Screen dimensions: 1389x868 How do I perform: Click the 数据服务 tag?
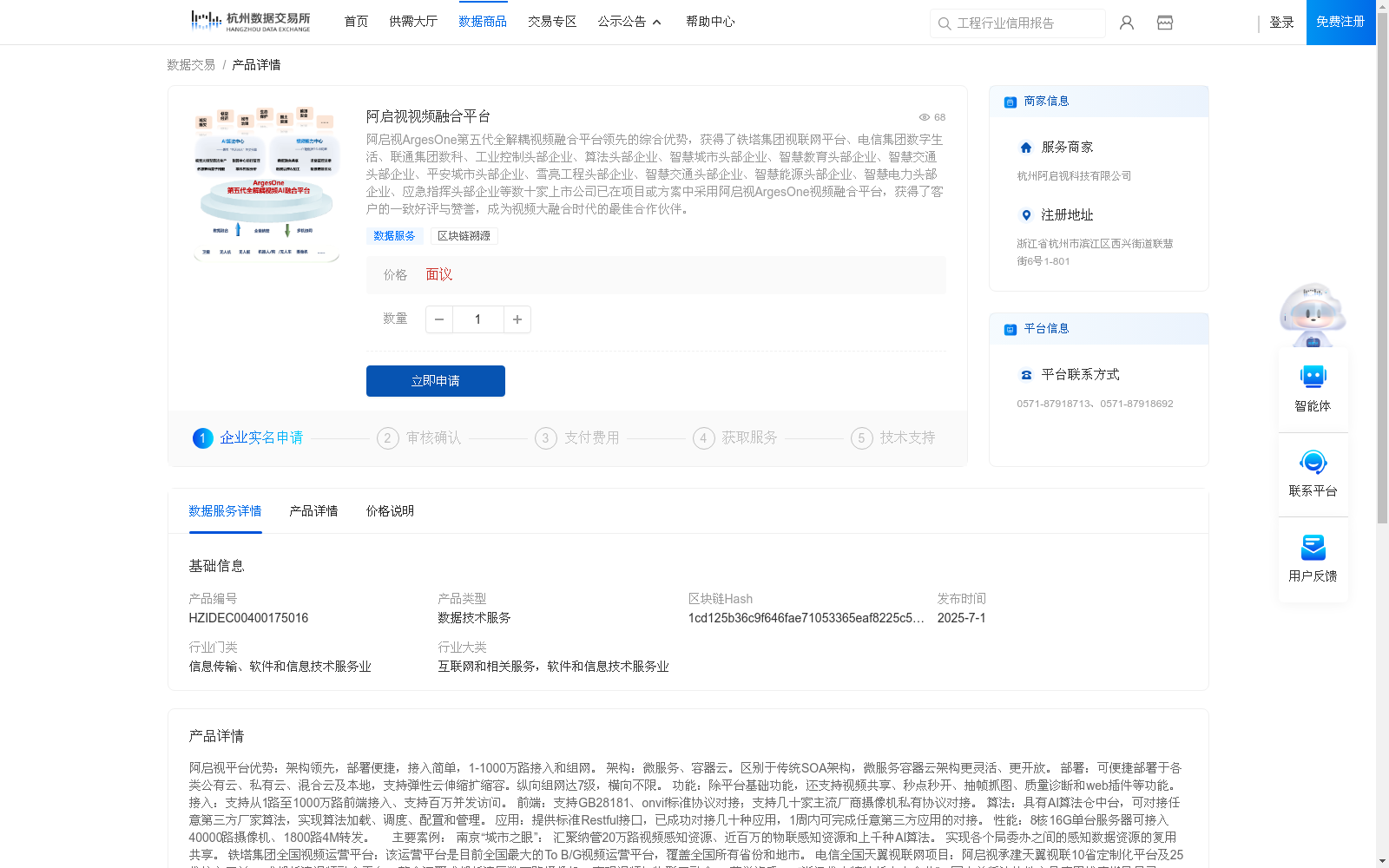(394, 236)
